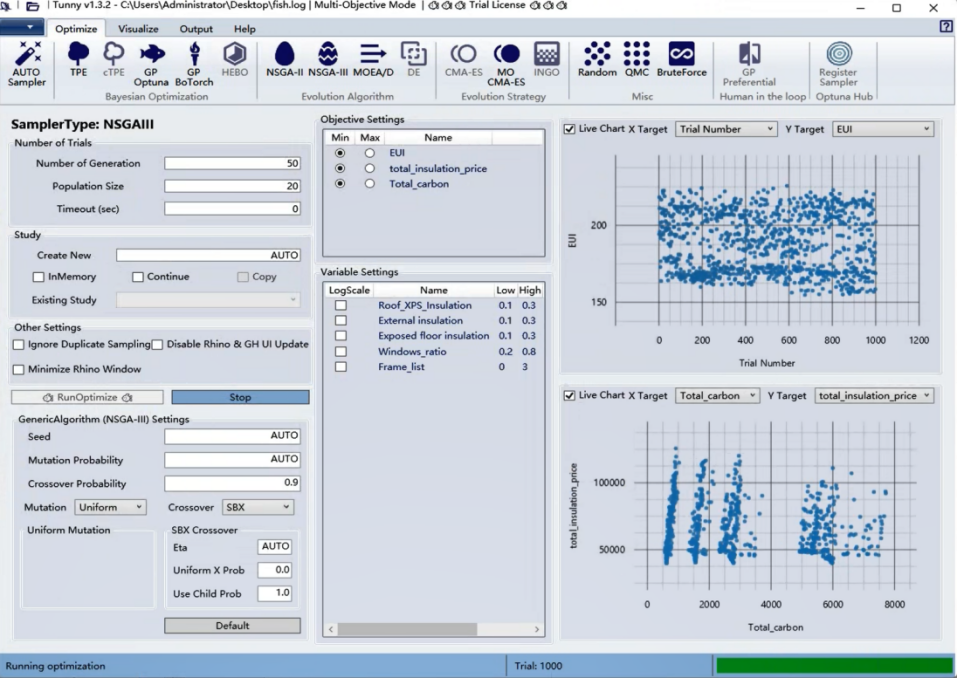Click the Crossover Probability field
The height and width of the screenshot is (678, 957).
233,483
